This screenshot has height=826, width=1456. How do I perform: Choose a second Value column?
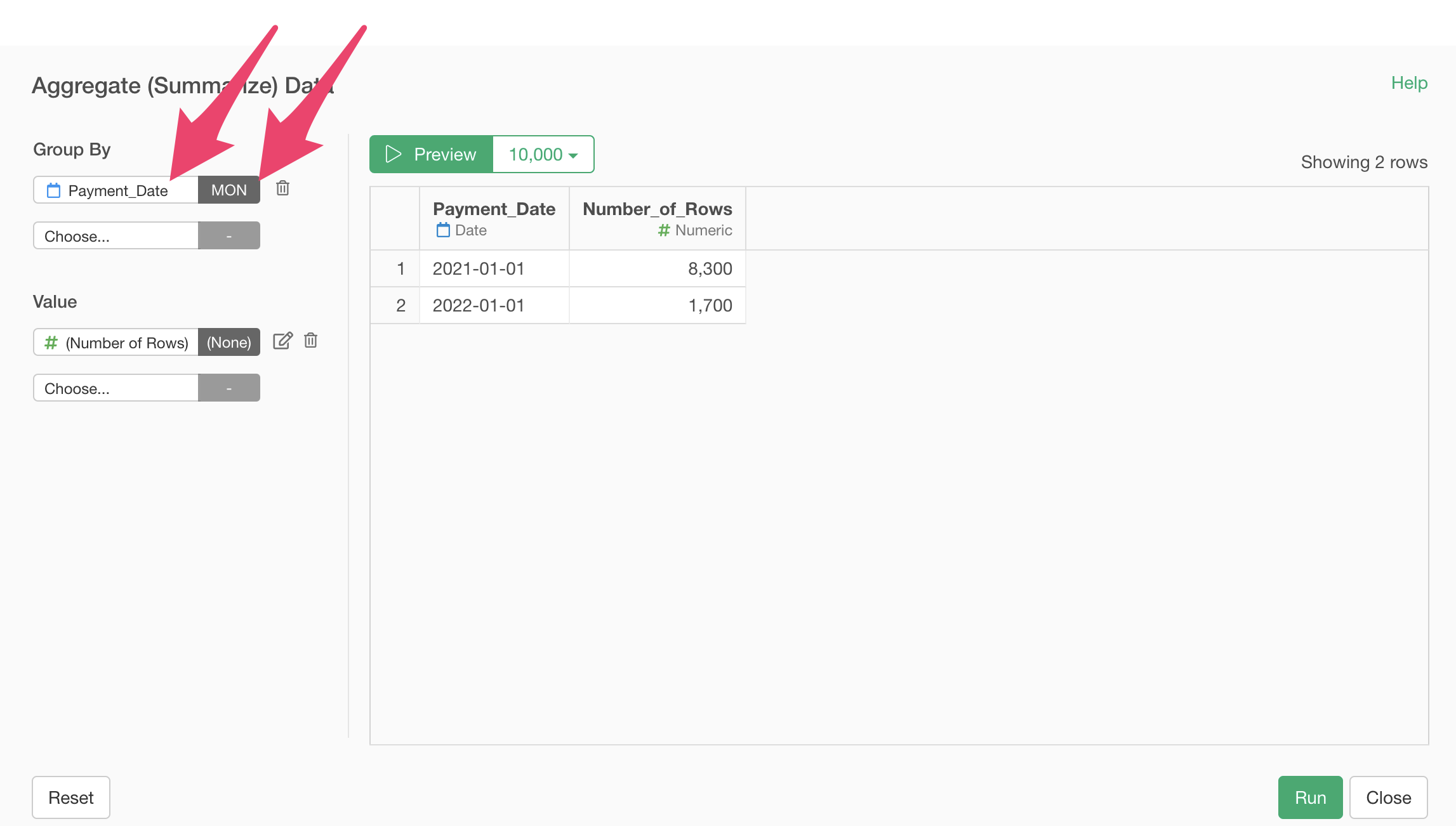tap(116, 388)
